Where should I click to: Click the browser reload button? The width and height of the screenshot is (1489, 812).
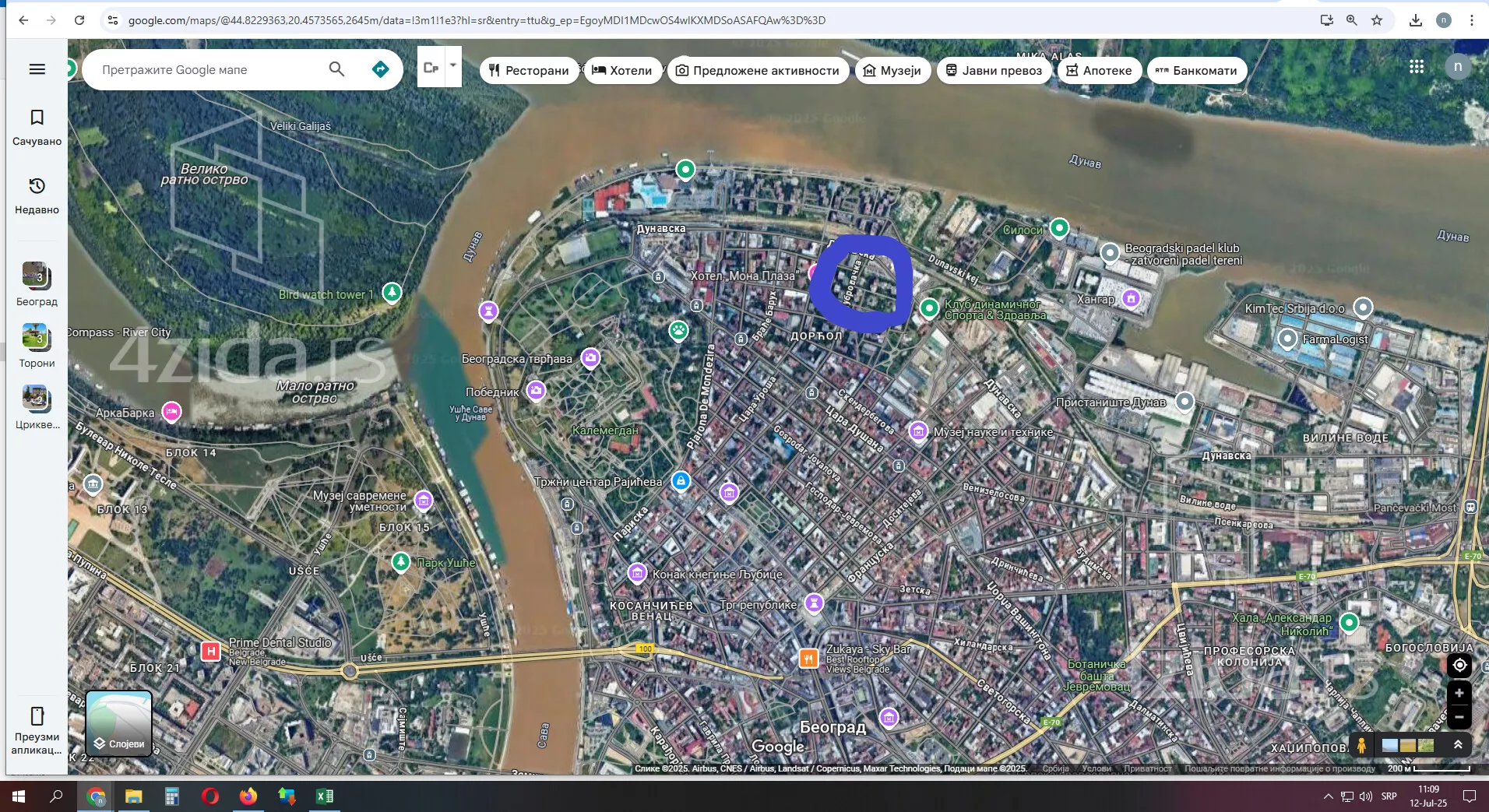tap(79, 20)
